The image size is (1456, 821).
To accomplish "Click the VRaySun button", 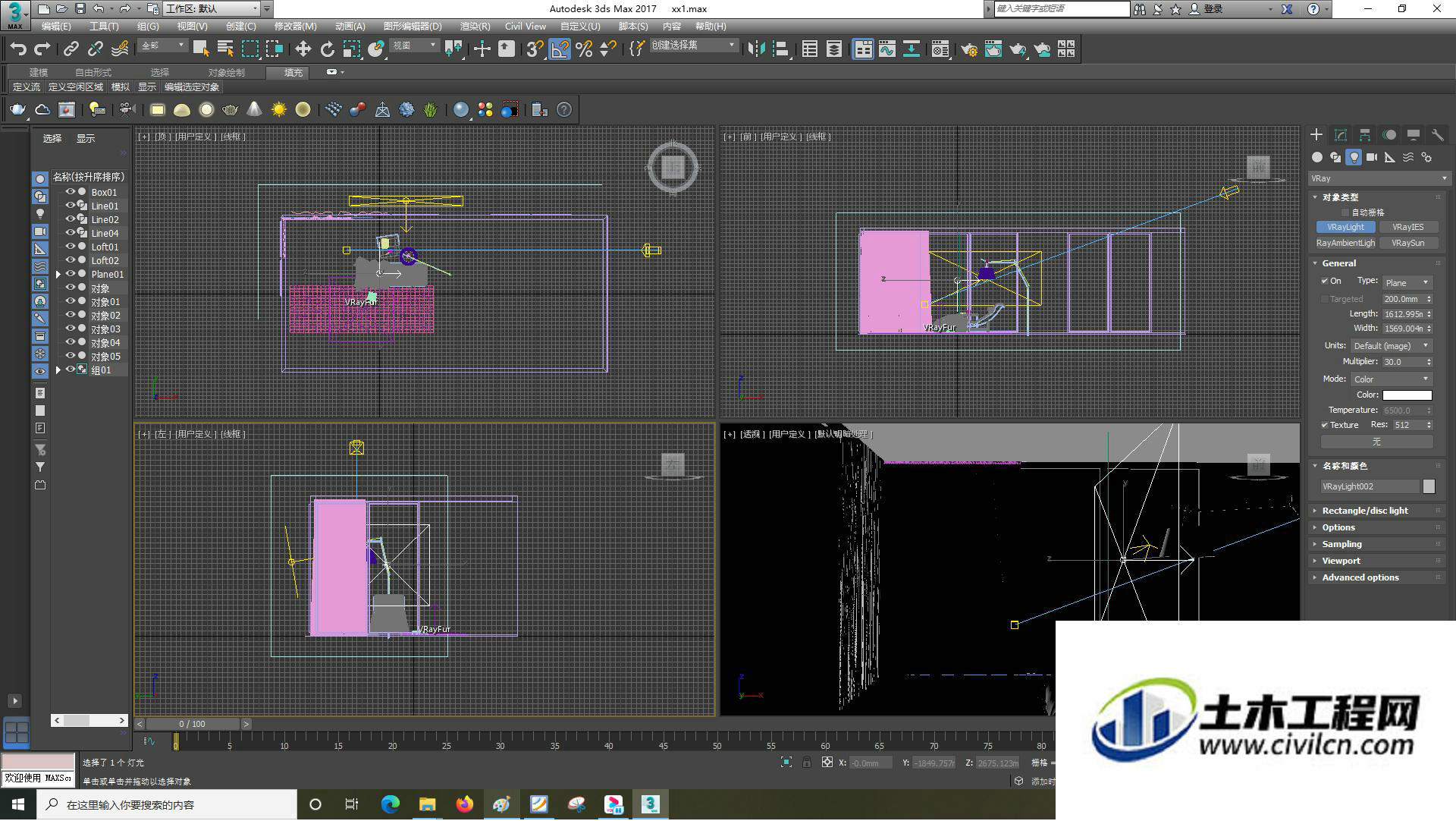I will coord(1407,243).
